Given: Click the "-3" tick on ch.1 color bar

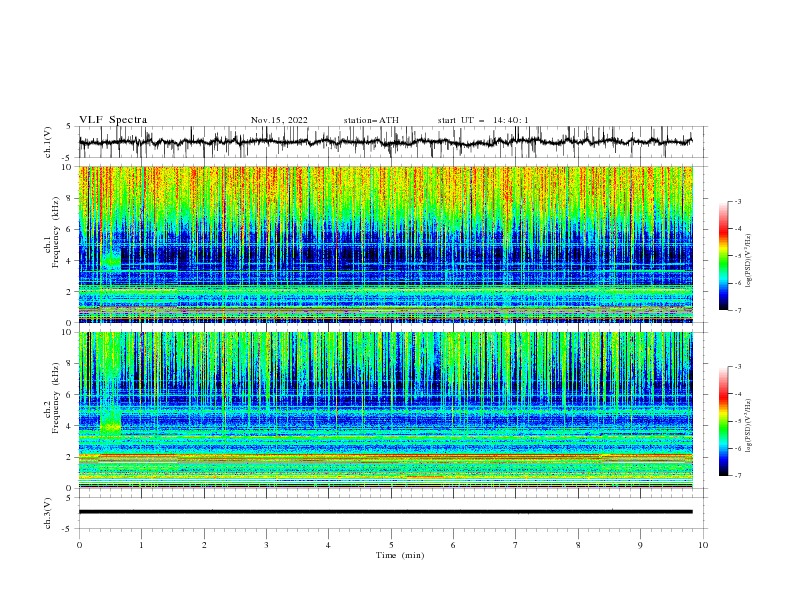Looking at the screenshot, I should coord(738,201).
